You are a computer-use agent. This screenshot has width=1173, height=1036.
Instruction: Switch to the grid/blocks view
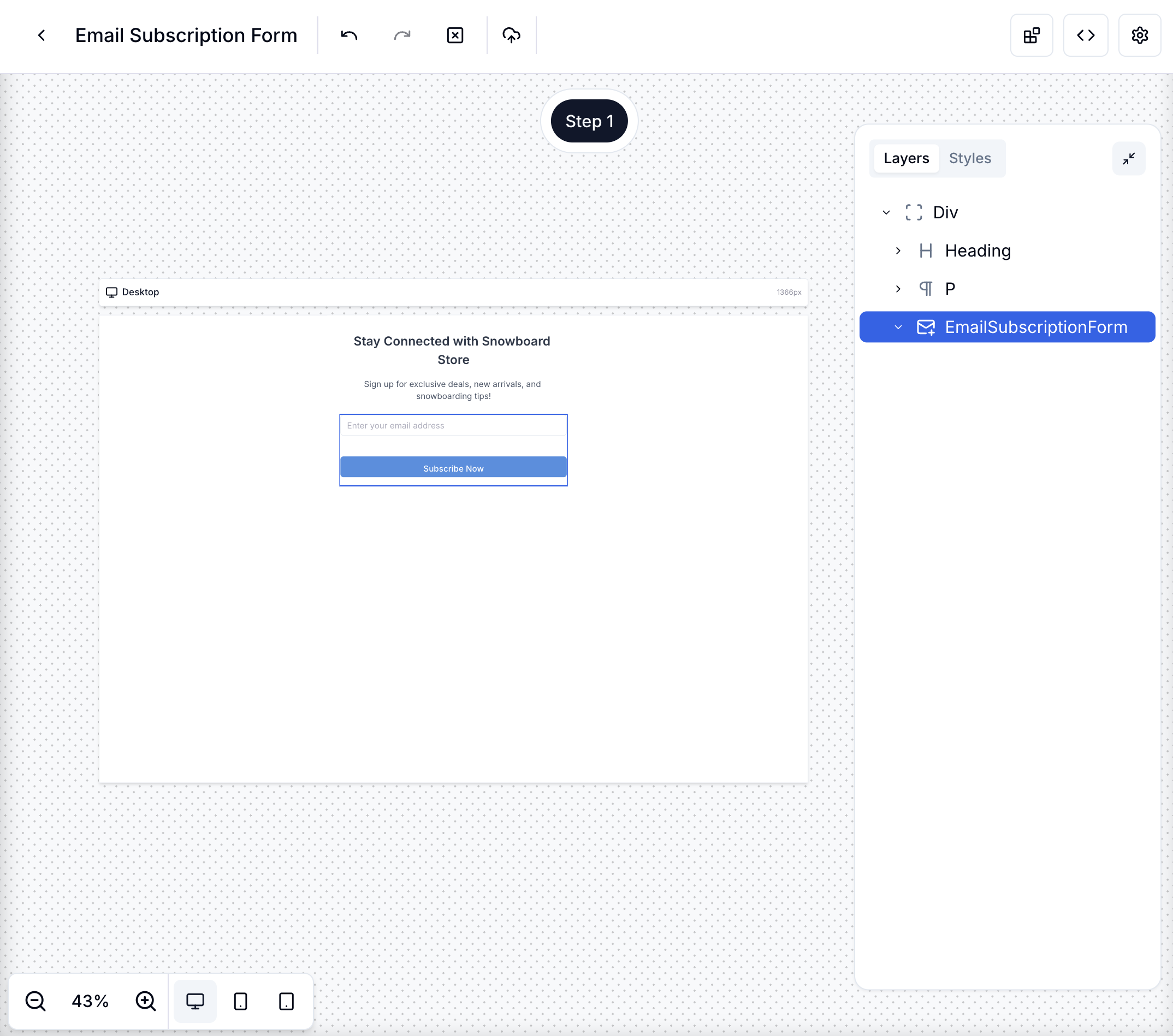(1032, 35)
